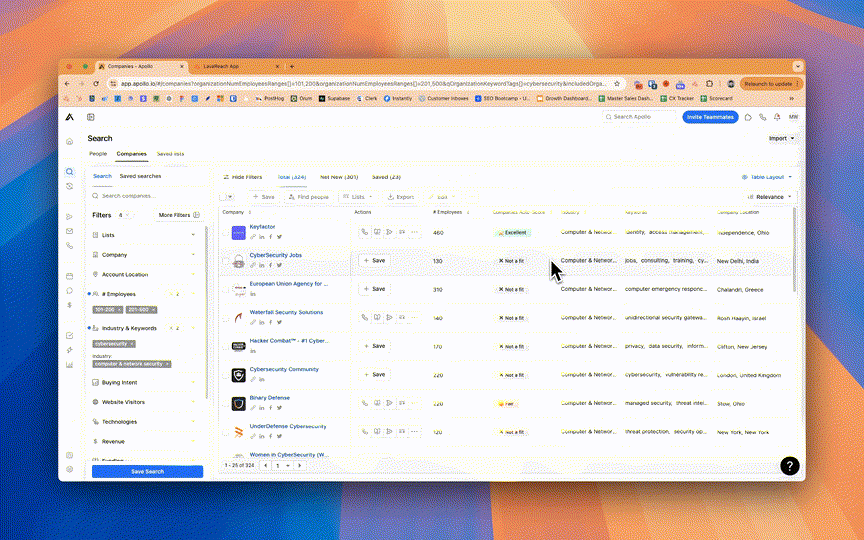Select the UnderDefense Cybersecurity row checkbox
Viewport: 864px width, 540px height.
(225, 432)
